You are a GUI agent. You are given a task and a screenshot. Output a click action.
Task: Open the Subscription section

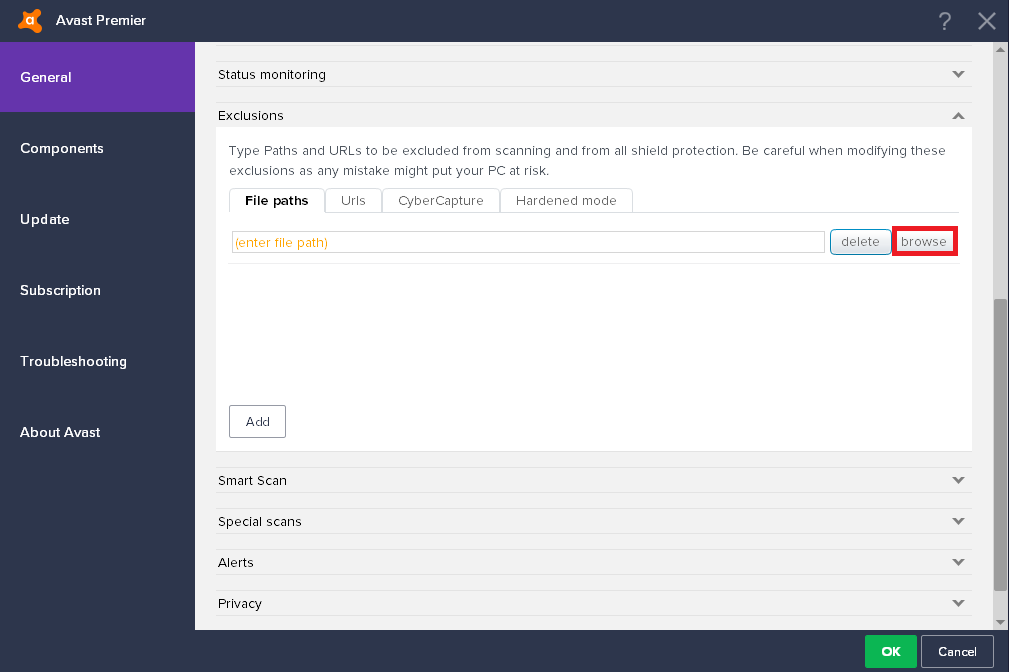point(97,290)
